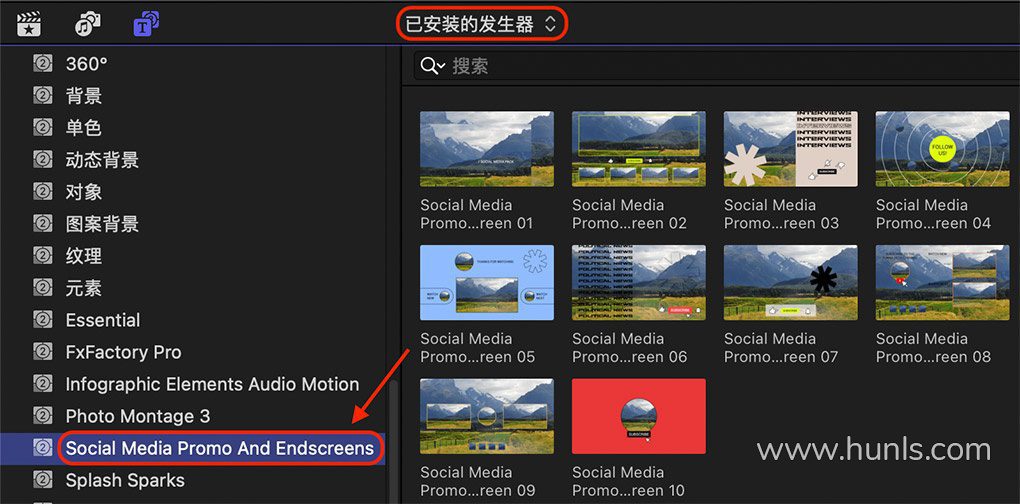Click icon beside Infographic Elements Audio Motion

pos(43,383)
